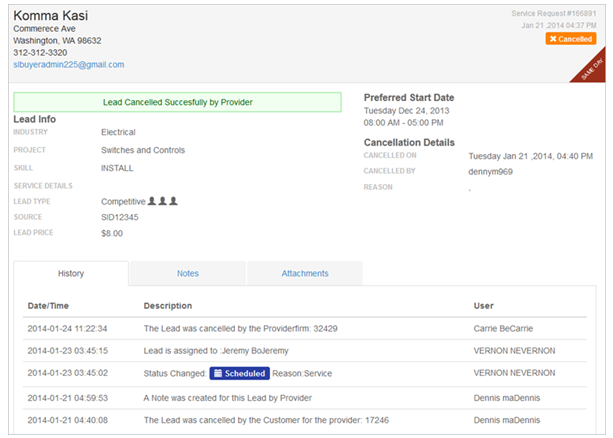
Task: Select the Jeremy BoJeremy assignment history row
Action: point(300,350)
